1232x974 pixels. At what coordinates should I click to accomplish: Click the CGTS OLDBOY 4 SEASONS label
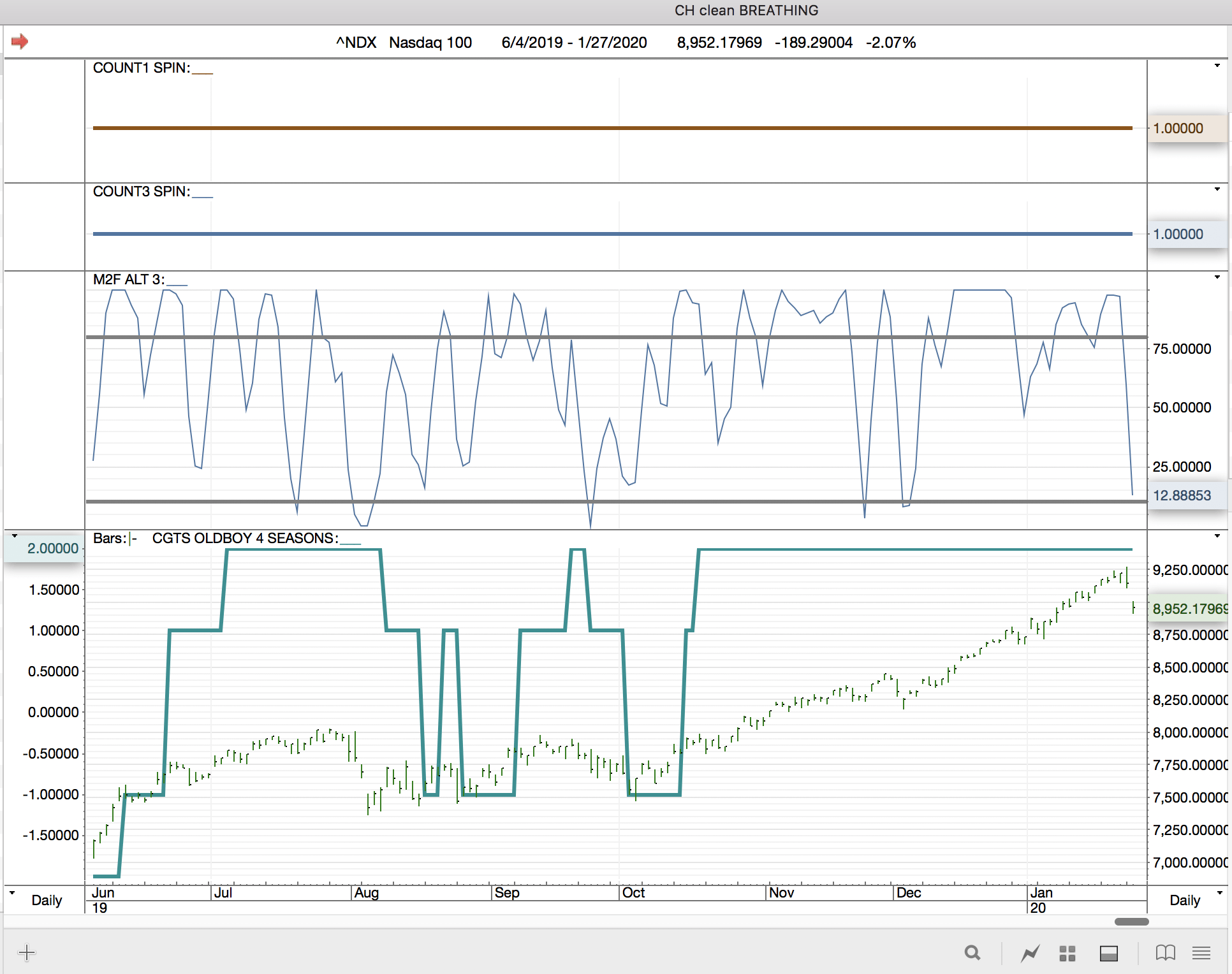(x=245, y=539)
